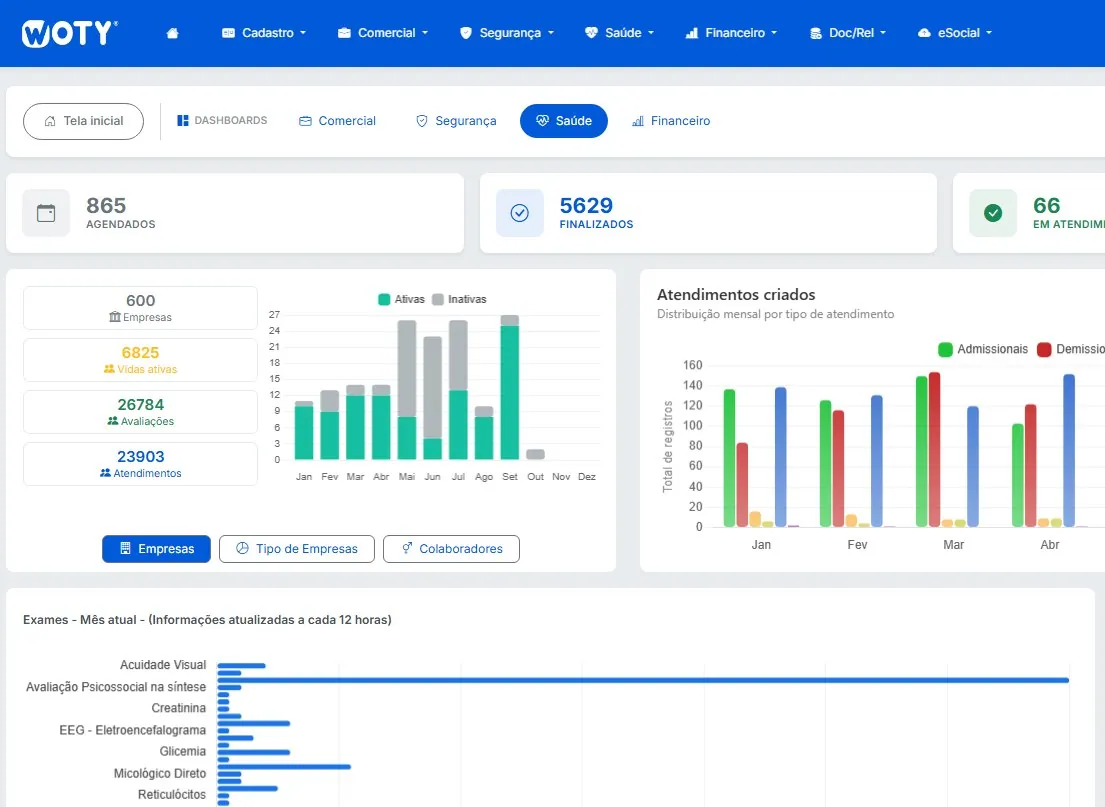Screen dimensions: 1105x807
Task: Toggle the Admissionais legend series
Action: tap(983, 350)
